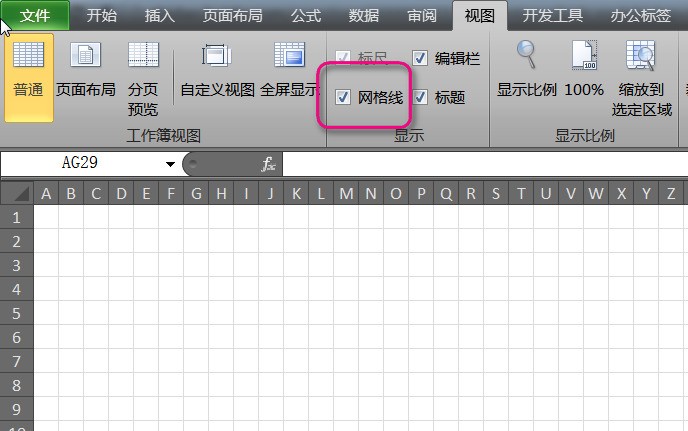This screenshot has height=431, width=688.
Task: Open the 文件 file menu
Action: [x=35, y=16]
